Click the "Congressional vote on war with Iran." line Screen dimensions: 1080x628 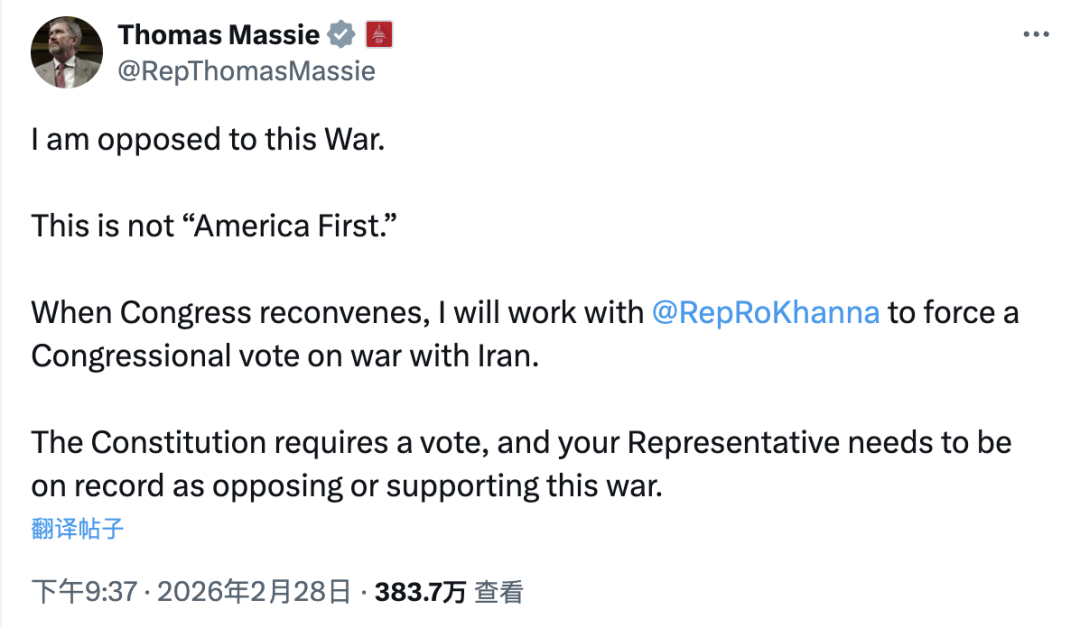(x=285, y=356)
